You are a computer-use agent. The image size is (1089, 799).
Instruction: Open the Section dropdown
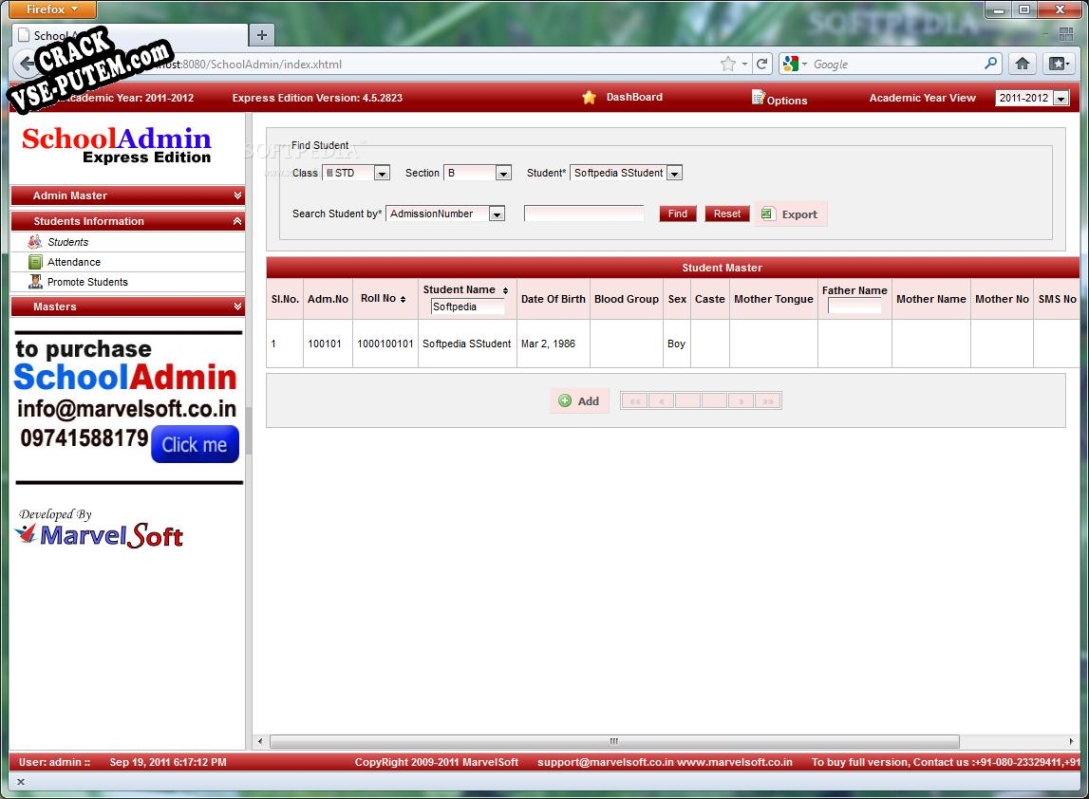[x=504, y=173]
